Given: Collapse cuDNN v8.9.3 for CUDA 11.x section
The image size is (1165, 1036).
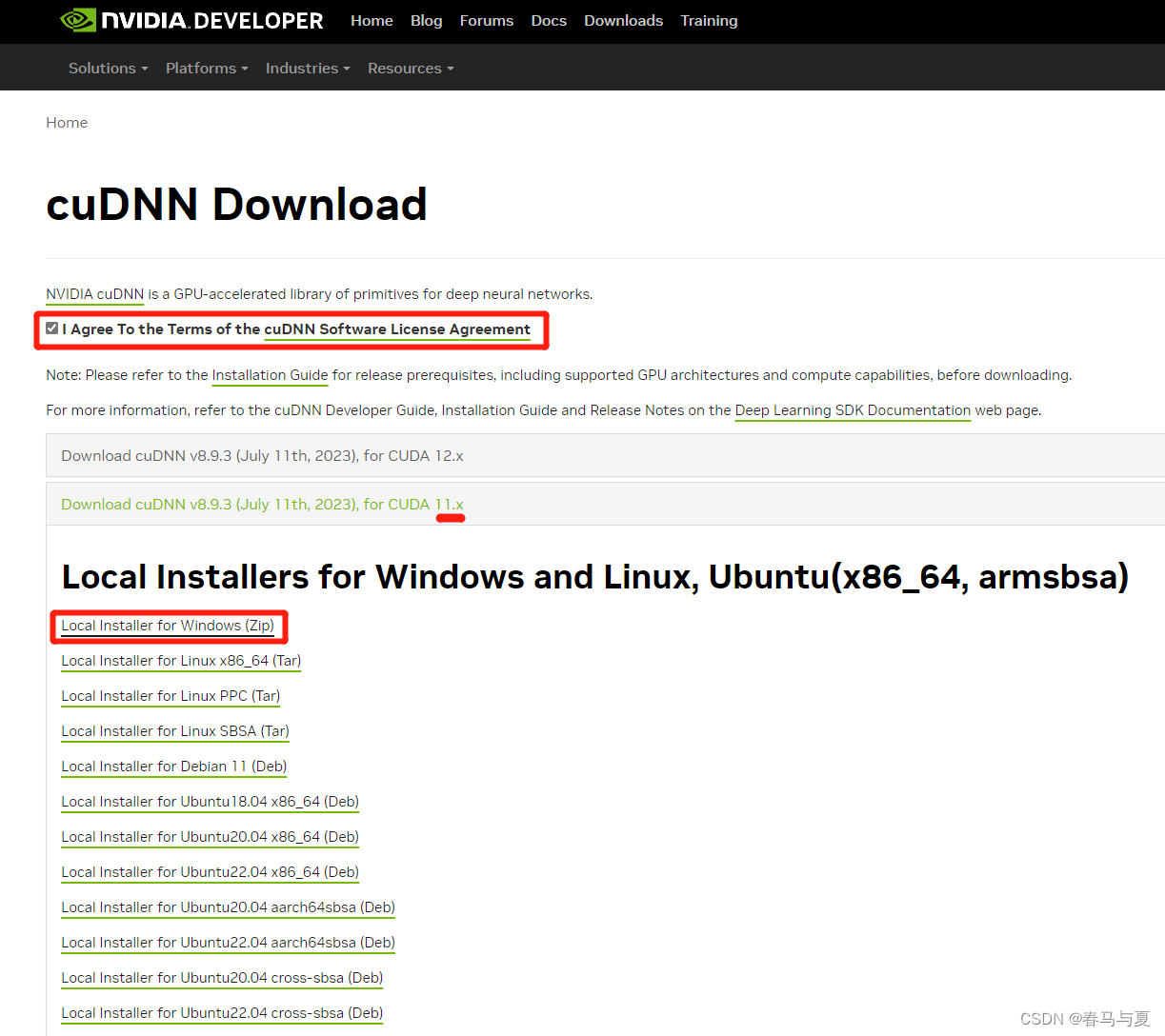Looking at the screenshot, I should (605, 504).
